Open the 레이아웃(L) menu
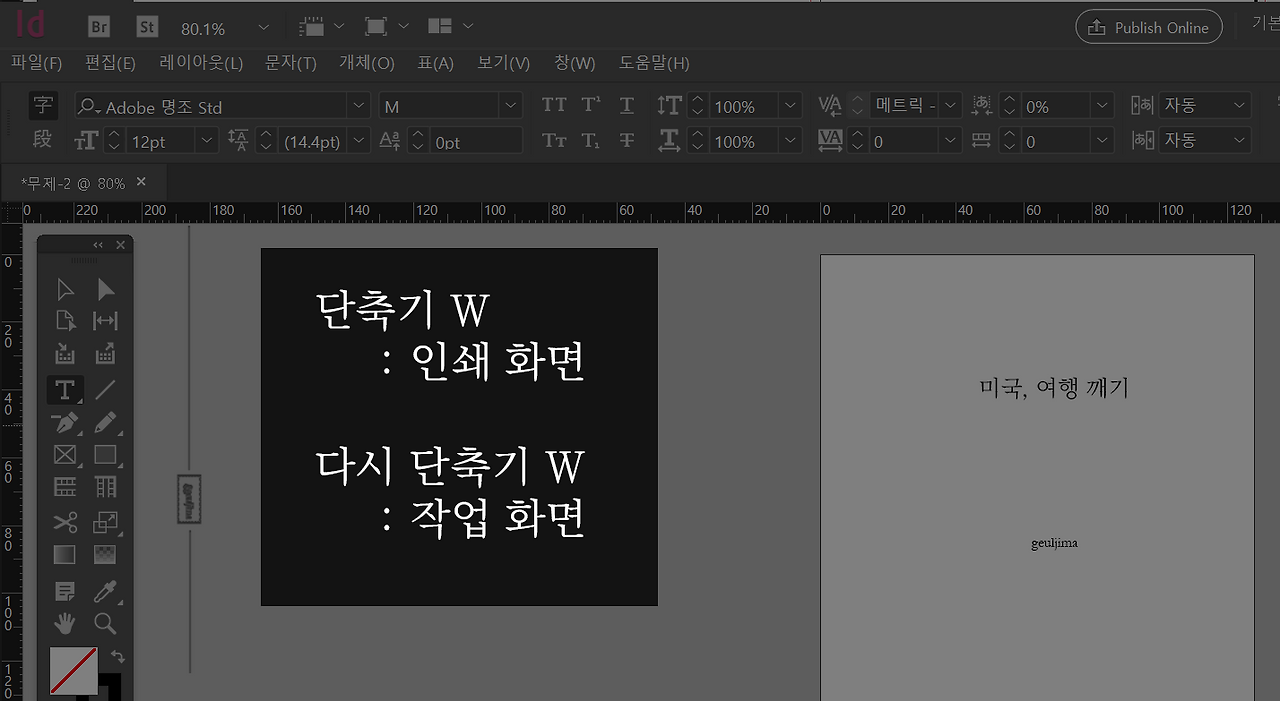 (x=201, y=63)
